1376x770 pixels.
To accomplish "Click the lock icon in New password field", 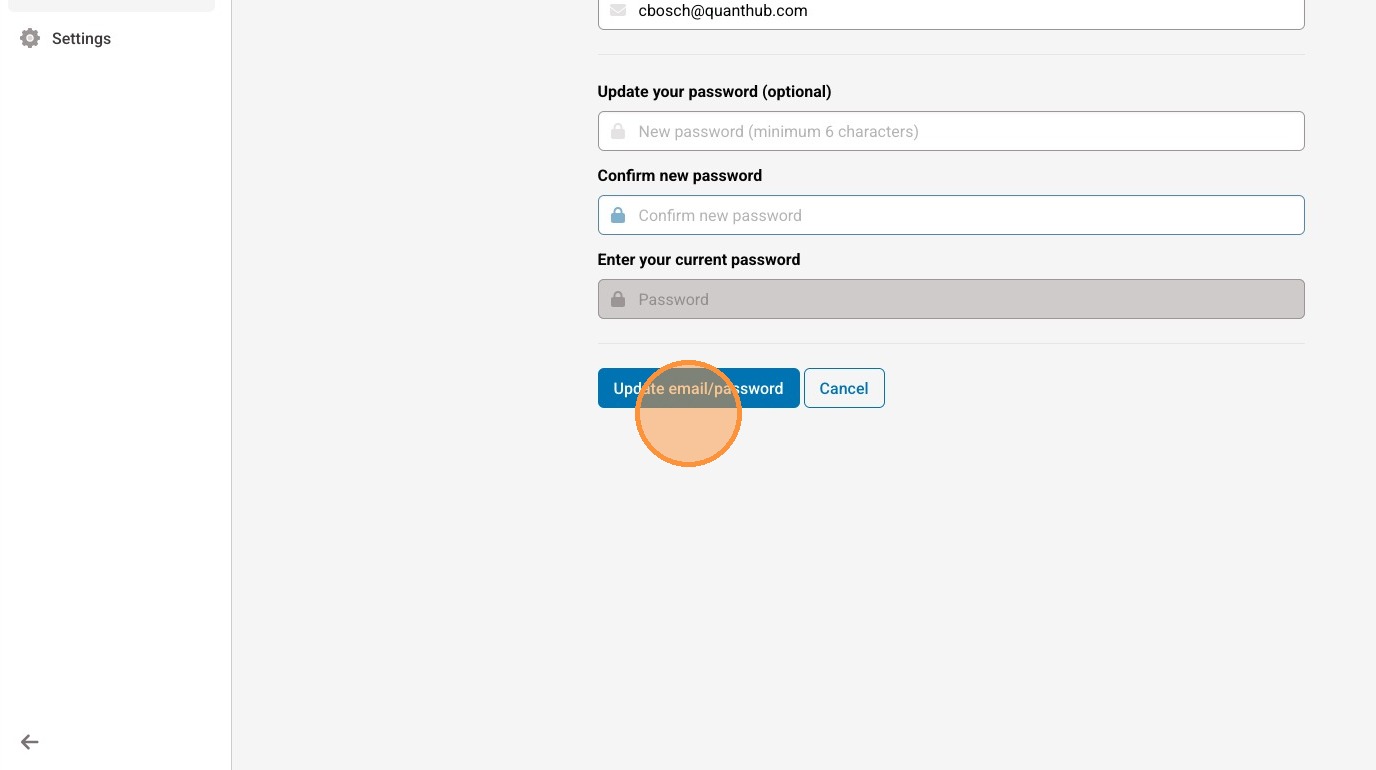I will (x=618, y=131).
